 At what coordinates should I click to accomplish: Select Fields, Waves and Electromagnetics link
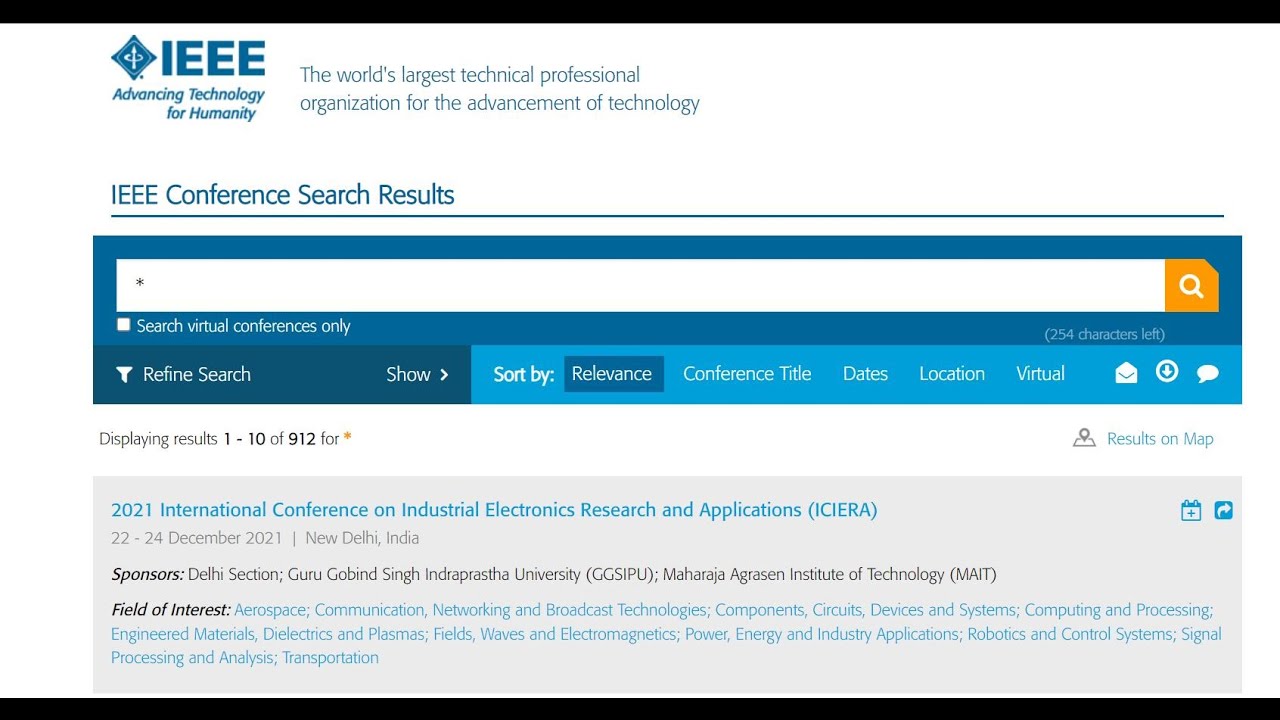(x=555, y=634)
